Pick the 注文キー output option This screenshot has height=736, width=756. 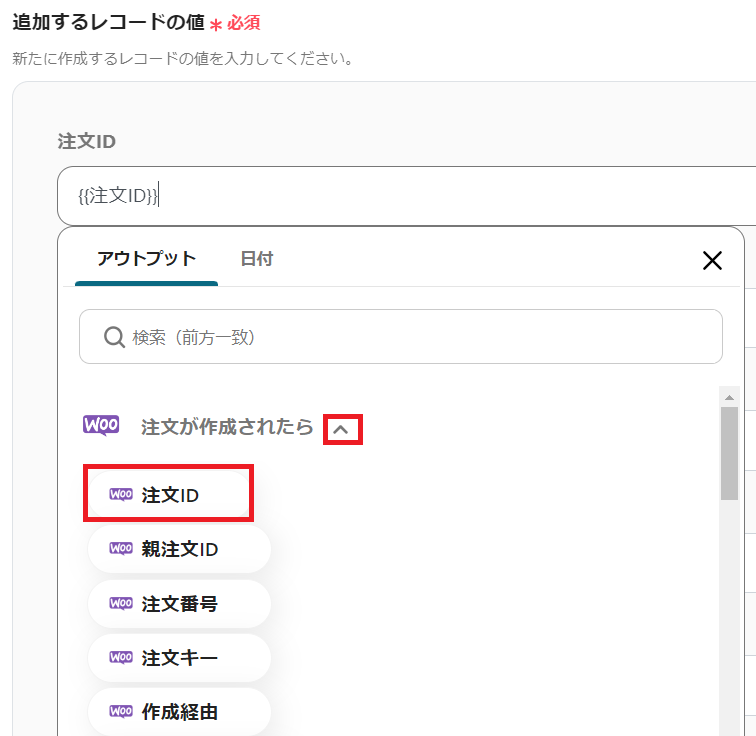coord(180,658)
